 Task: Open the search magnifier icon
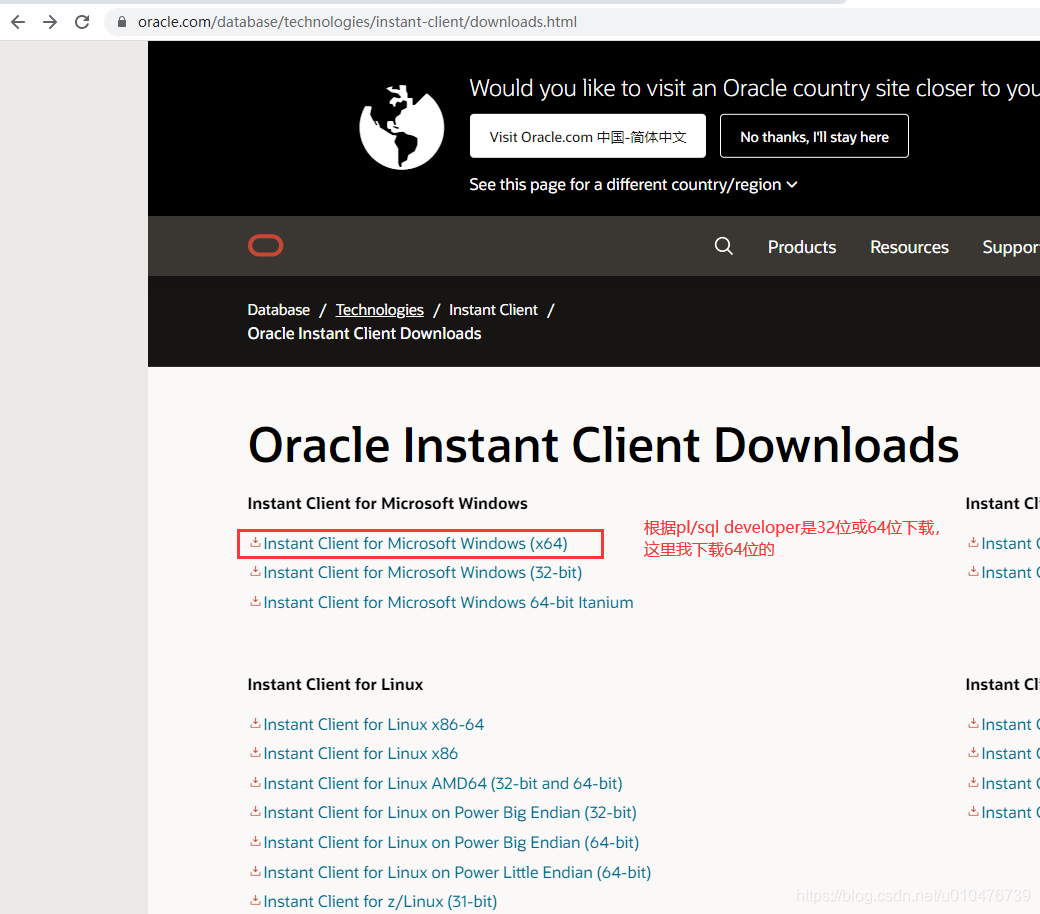[x=724, y=246]
